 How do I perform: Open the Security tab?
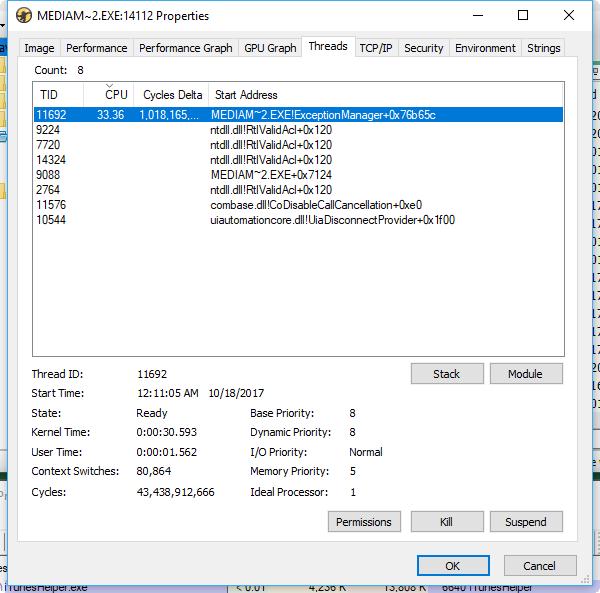(423, 48)
